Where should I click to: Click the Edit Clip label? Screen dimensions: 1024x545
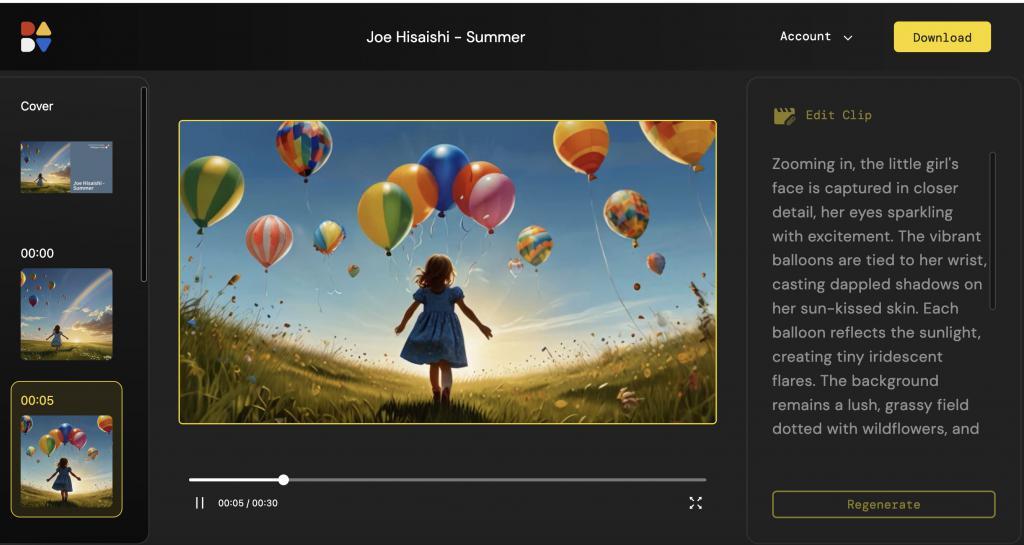839,115
